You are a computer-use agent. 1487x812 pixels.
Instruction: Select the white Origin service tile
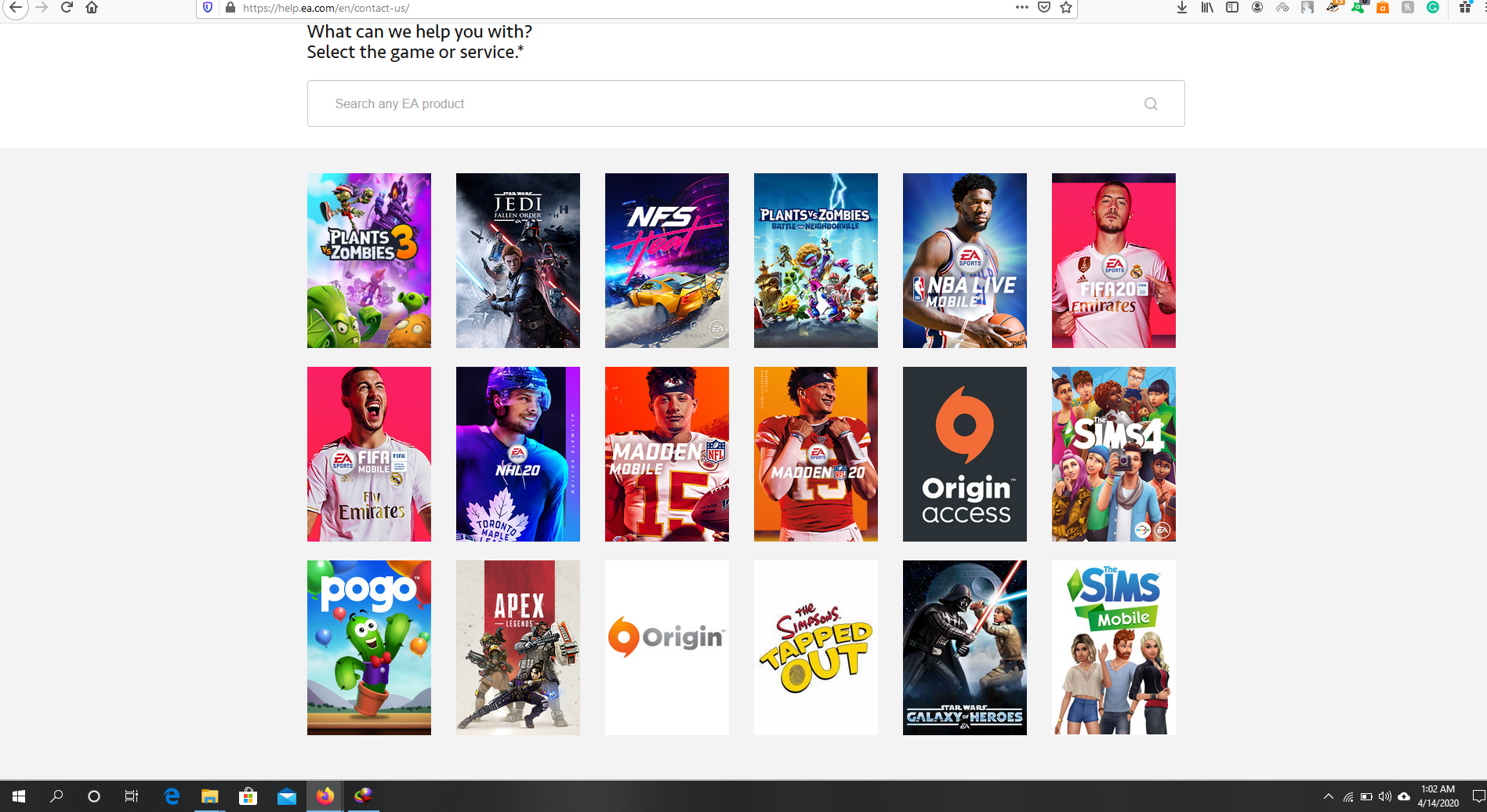point(667,647)
